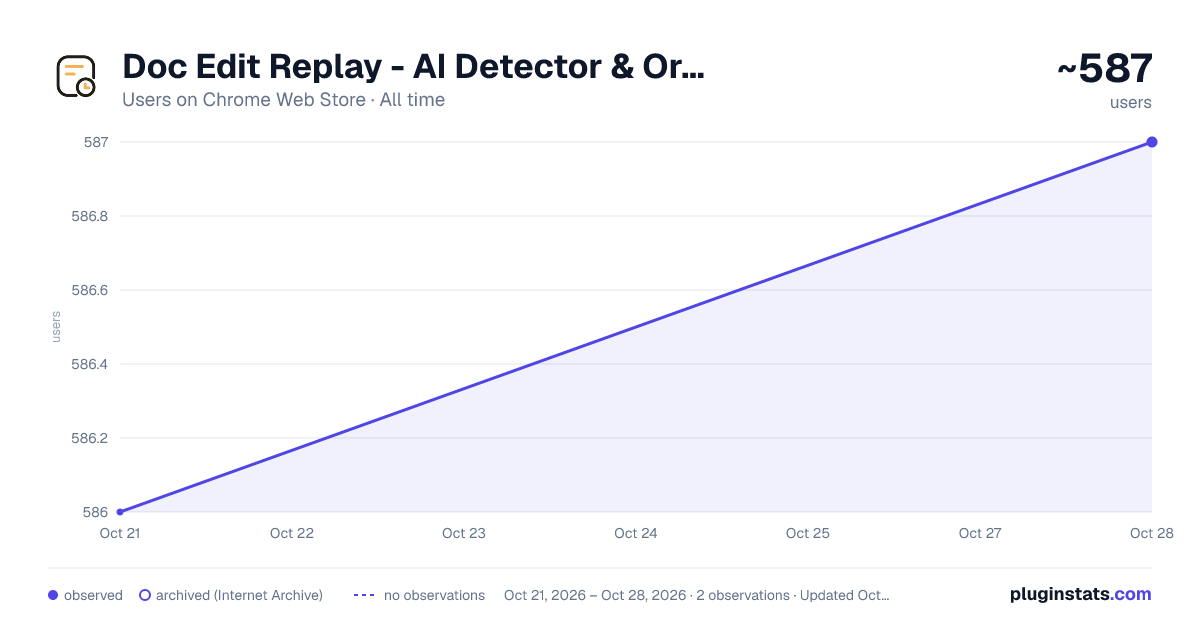Click the Oct 24 x-axis label
This screenshot has height=630, width=1200.
coord(636,534)
